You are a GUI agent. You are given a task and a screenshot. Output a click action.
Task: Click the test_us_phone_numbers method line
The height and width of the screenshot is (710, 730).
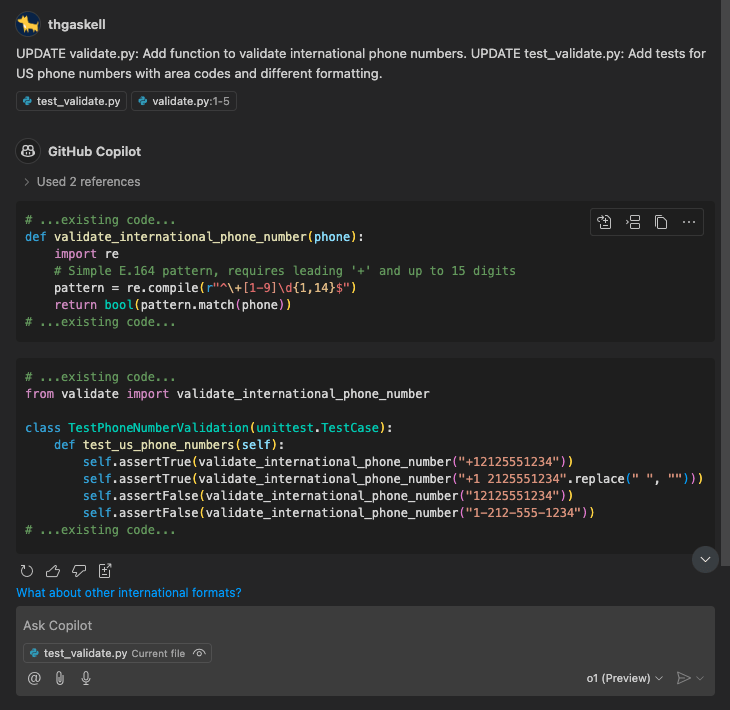tap(169, 445)
